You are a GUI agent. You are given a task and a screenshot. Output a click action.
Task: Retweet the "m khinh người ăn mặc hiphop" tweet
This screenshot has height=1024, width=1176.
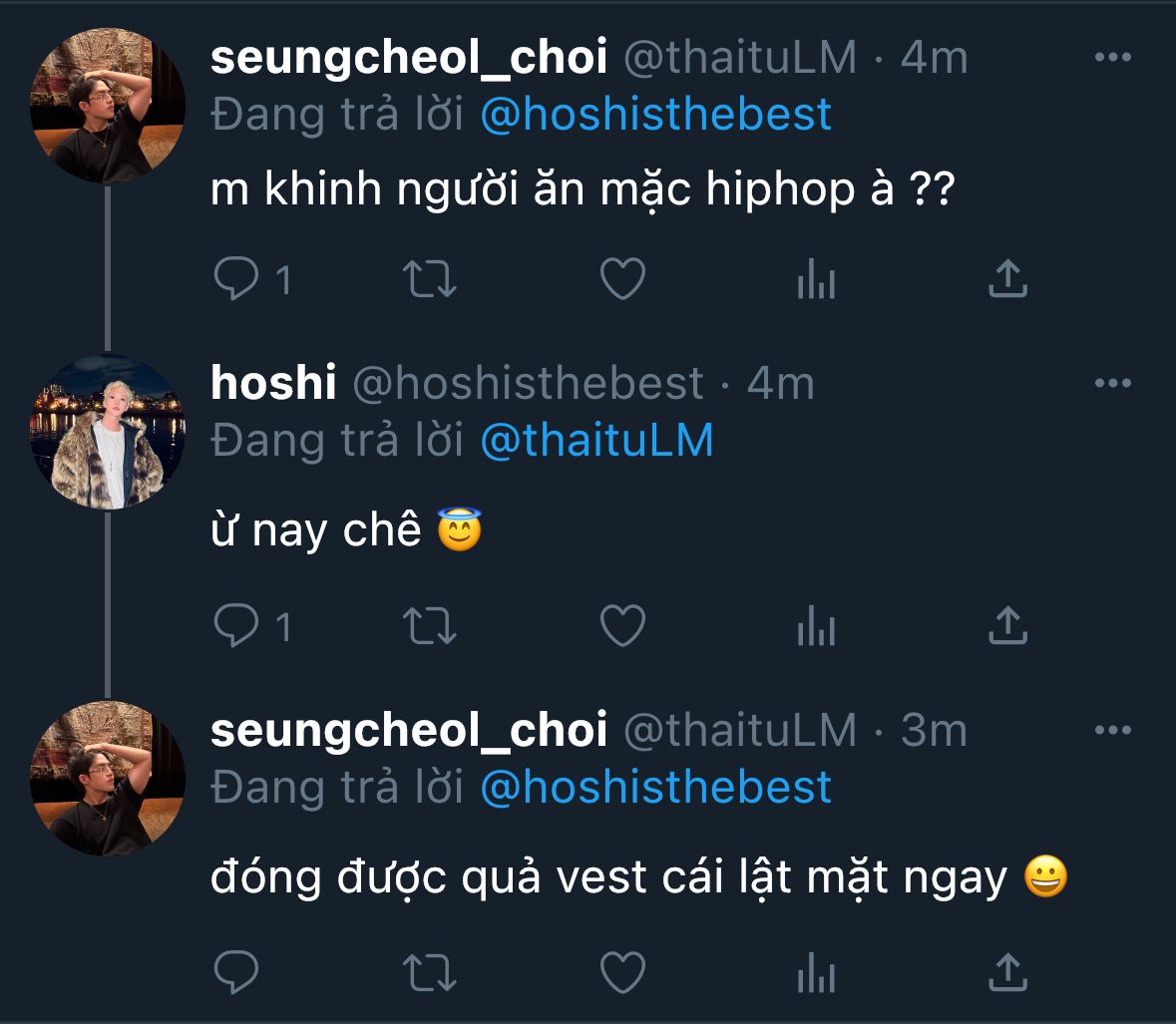[x=430, y=280]
